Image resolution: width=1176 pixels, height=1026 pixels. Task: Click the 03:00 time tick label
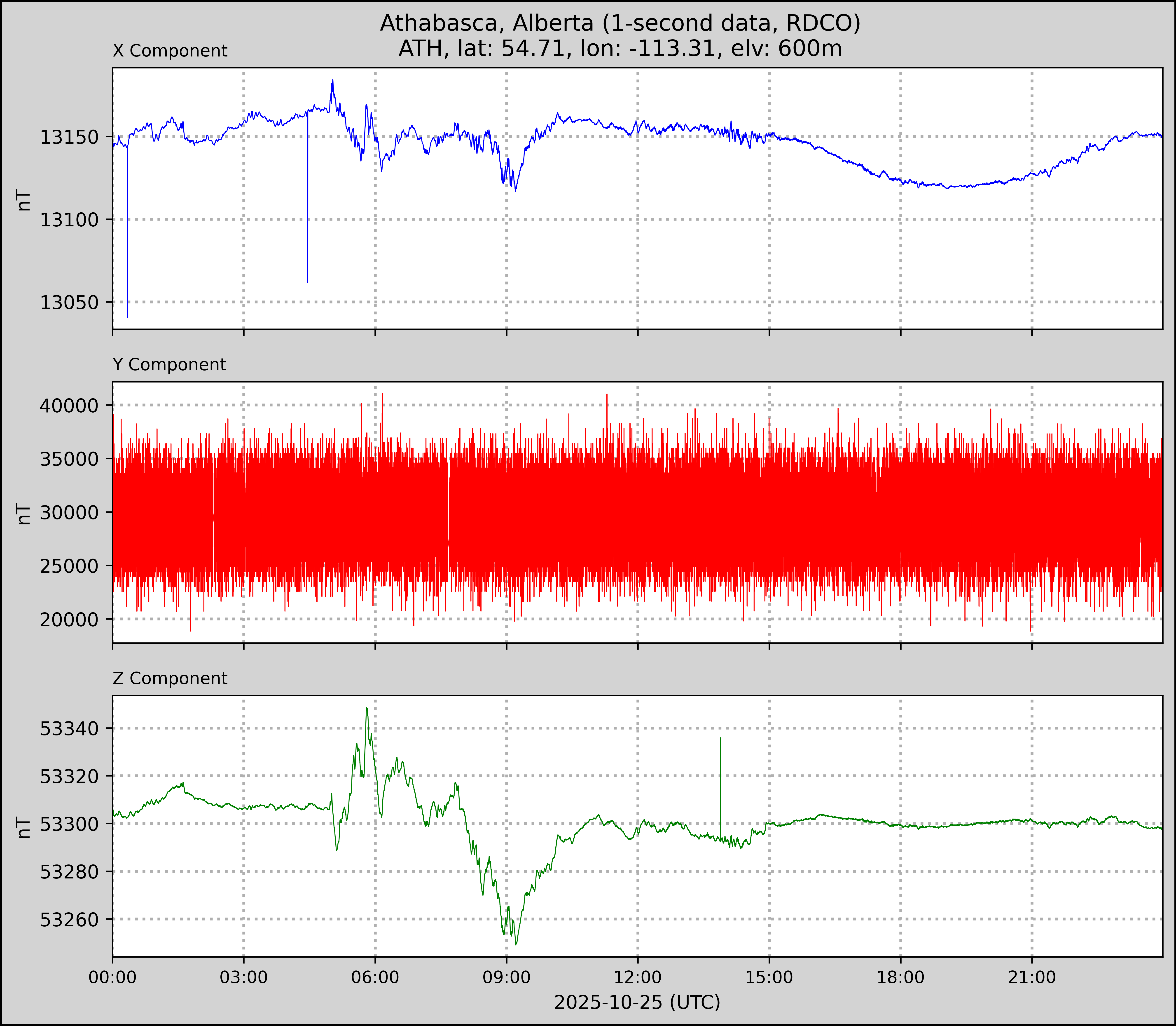click(x=244, y=977)
